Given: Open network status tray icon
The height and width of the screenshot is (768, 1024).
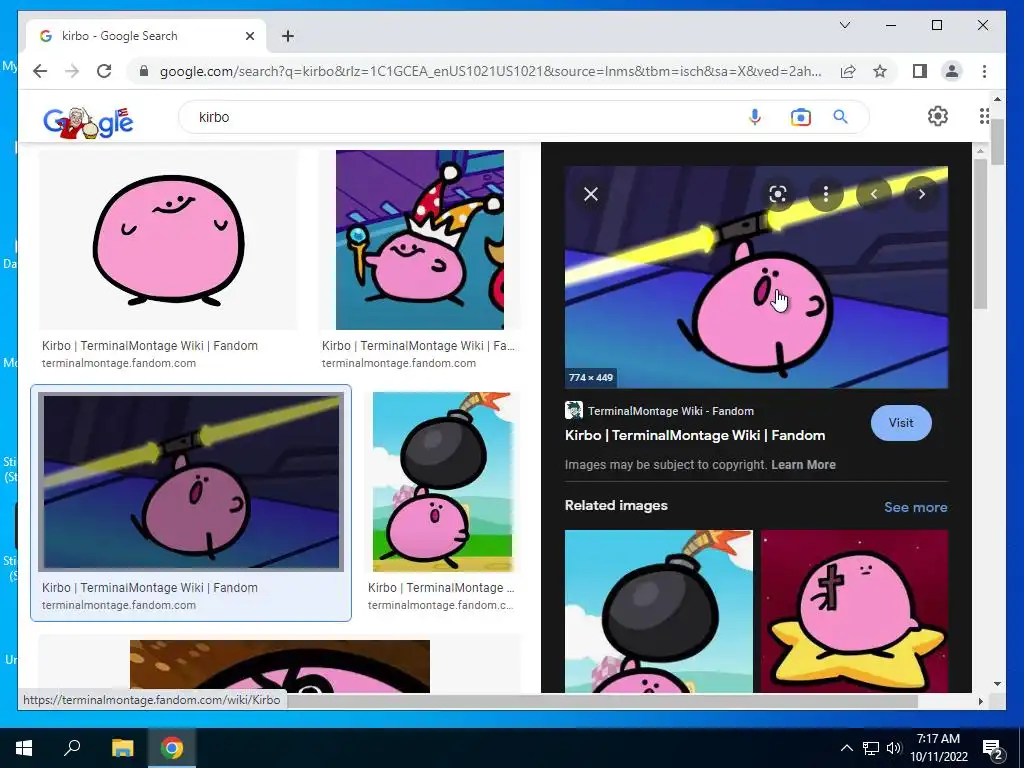Looking at the screenshot, I should [871, 748].
